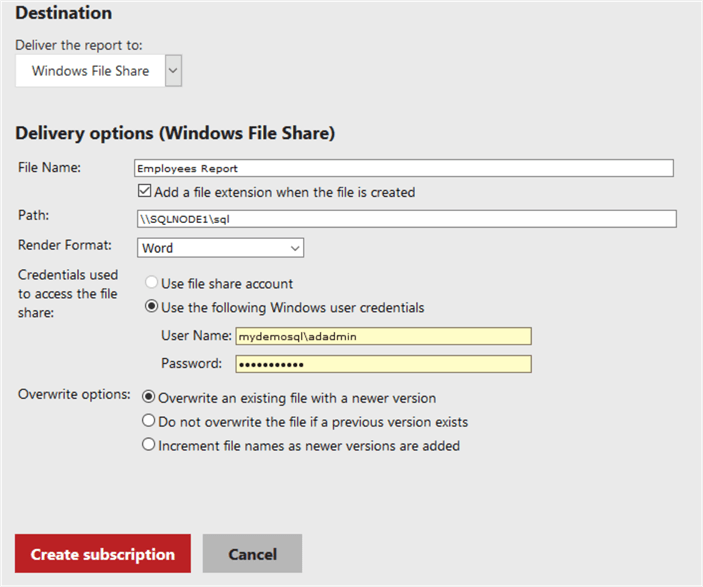Viewport: 703px width, 587px height.
Task: Click into the Password input field
Action: [383, 363]
